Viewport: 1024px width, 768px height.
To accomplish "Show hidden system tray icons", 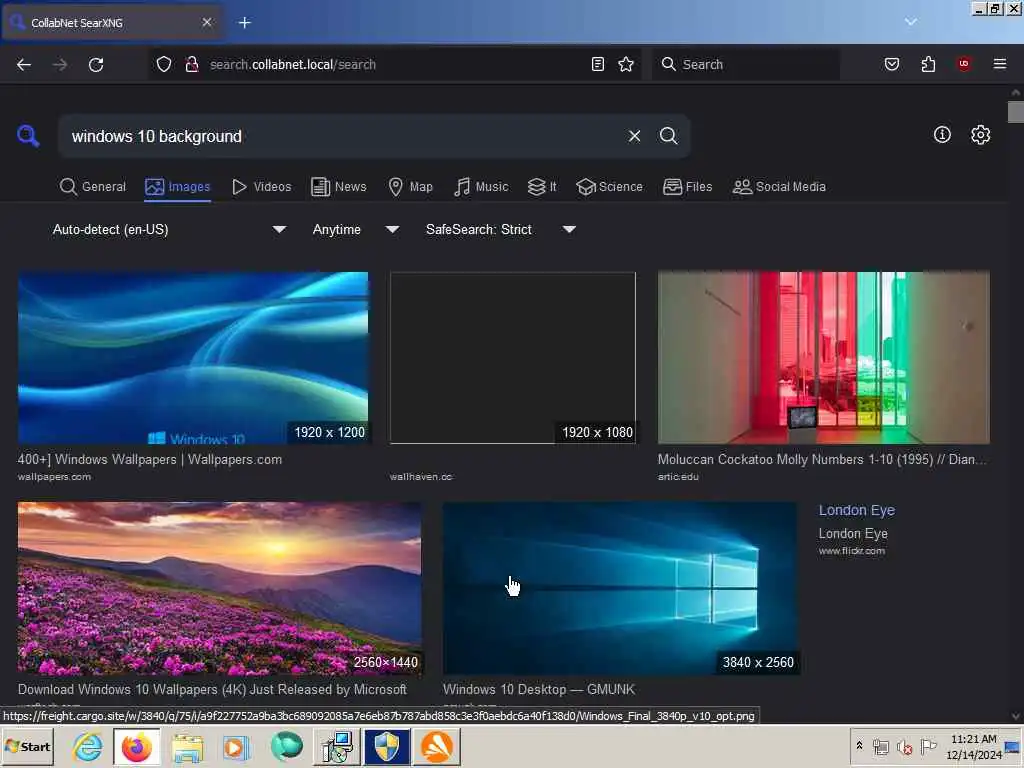I will pos(859,745).
